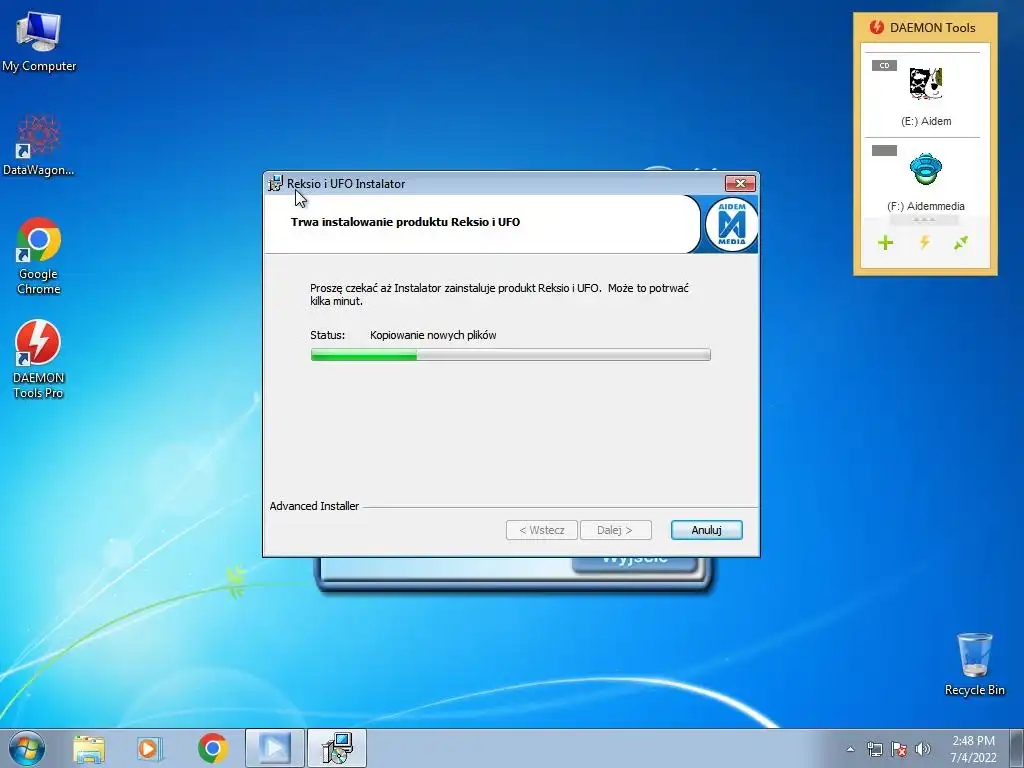Click the Show desktop strip at the taskbar end
The width and height of the screenshot is (1024, 768).
[1017, 748]
